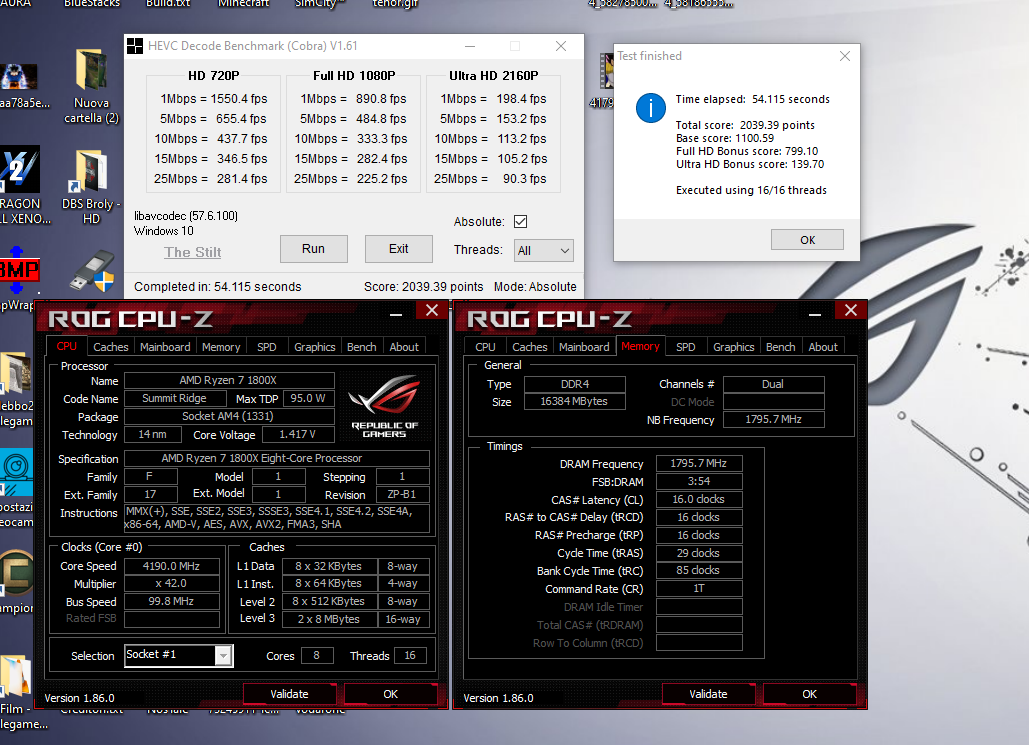Select Bench tab in right CPU-Z window
The width and height of the screenshot is (1029, 745).
coord(780,347)
